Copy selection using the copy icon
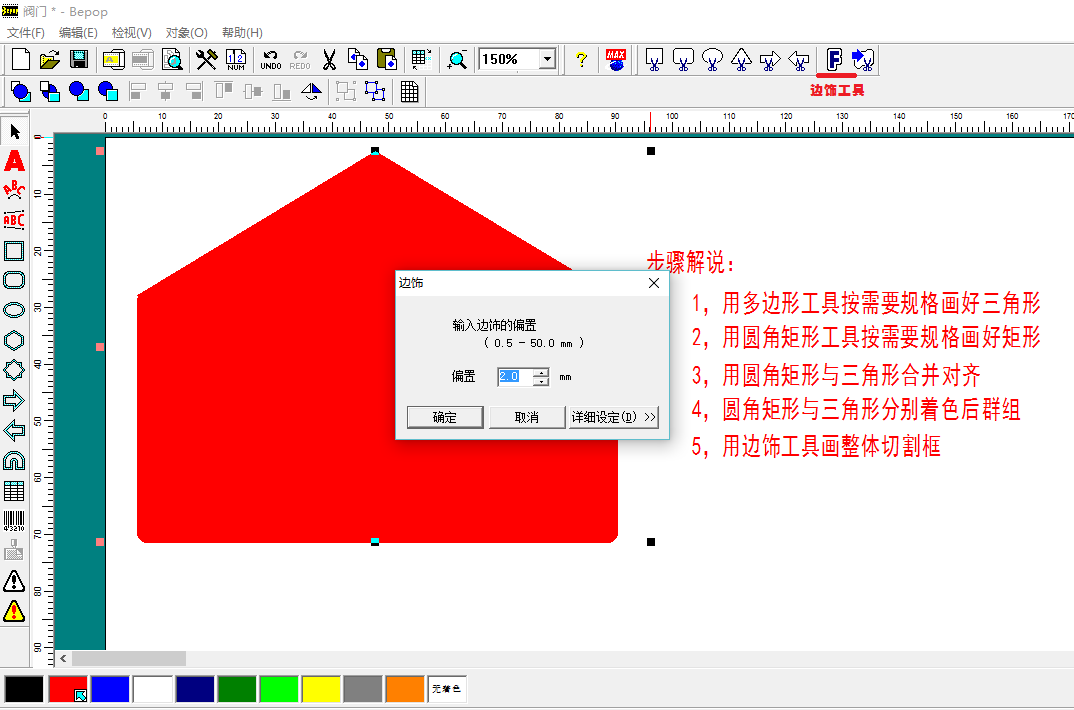Viewport: 1074px width, 710px height. pyautogui.click(x=358, y=60)
